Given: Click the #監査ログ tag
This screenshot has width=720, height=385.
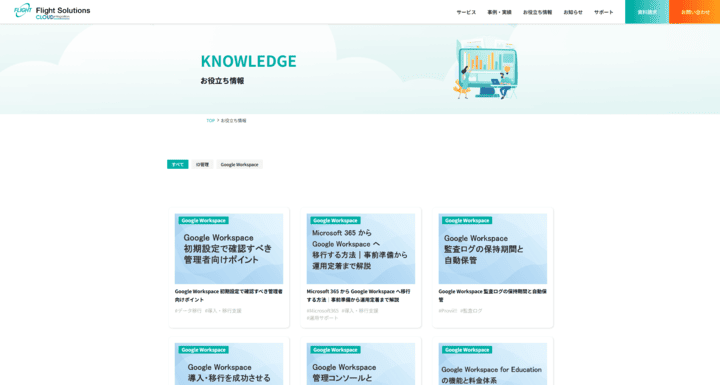Looking at the screenshot, I should pyautogui.click(x=471, y=311).
